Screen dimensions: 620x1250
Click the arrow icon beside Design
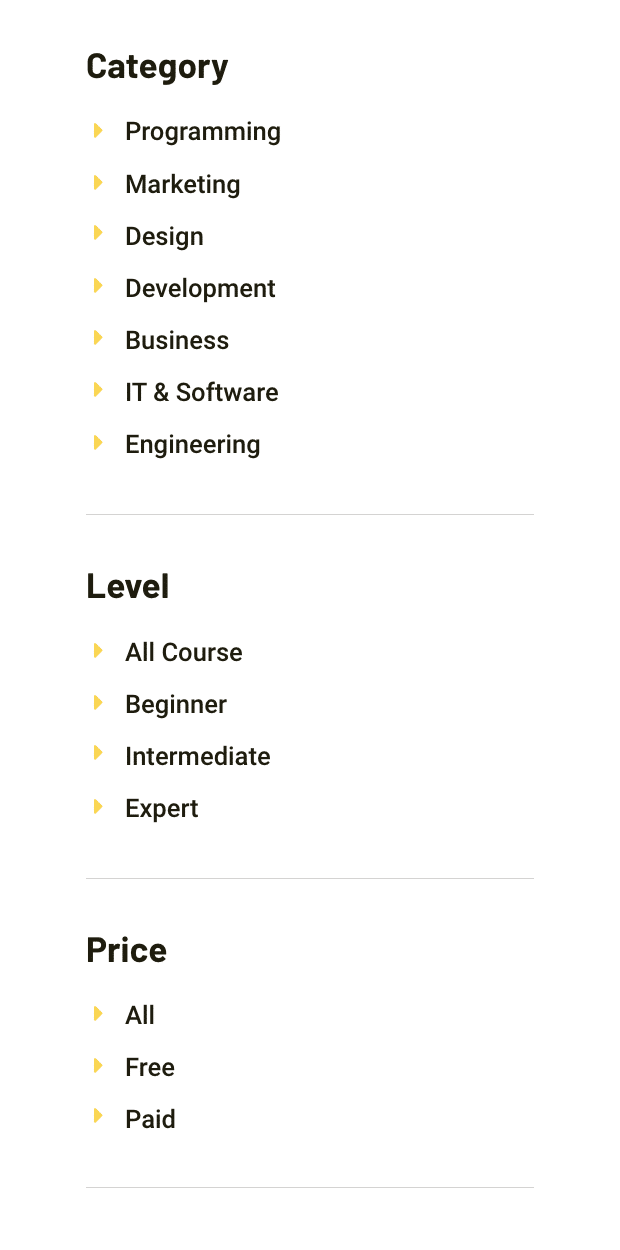tap(98, 235)
